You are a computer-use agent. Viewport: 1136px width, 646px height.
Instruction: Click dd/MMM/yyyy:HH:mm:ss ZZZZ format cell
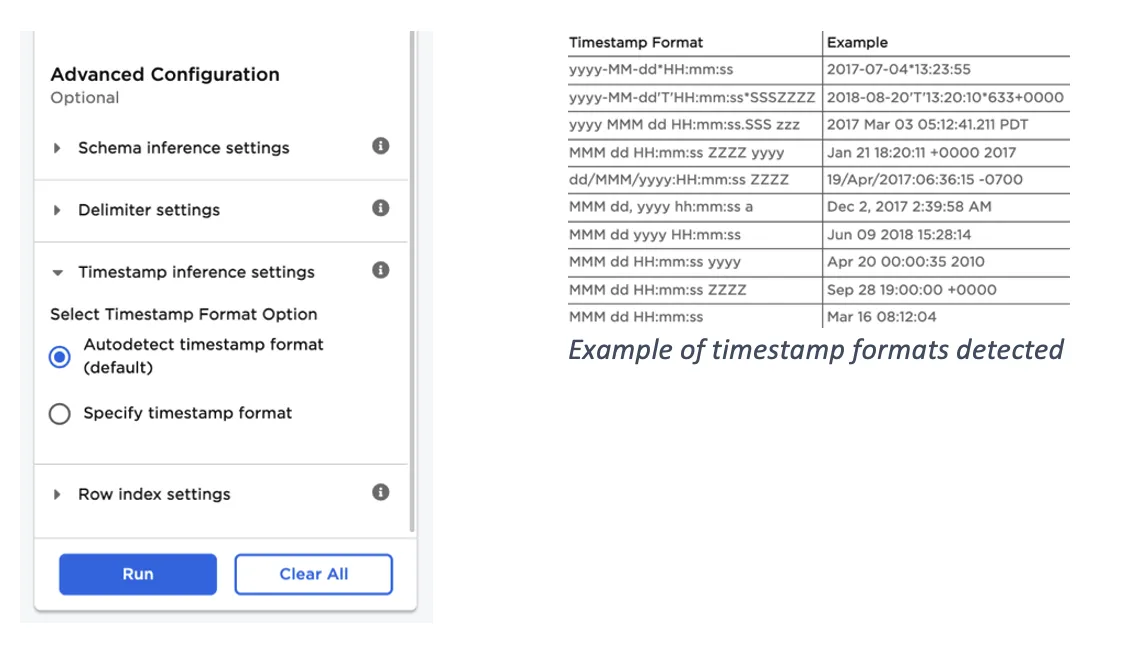(x=678, y=180)
